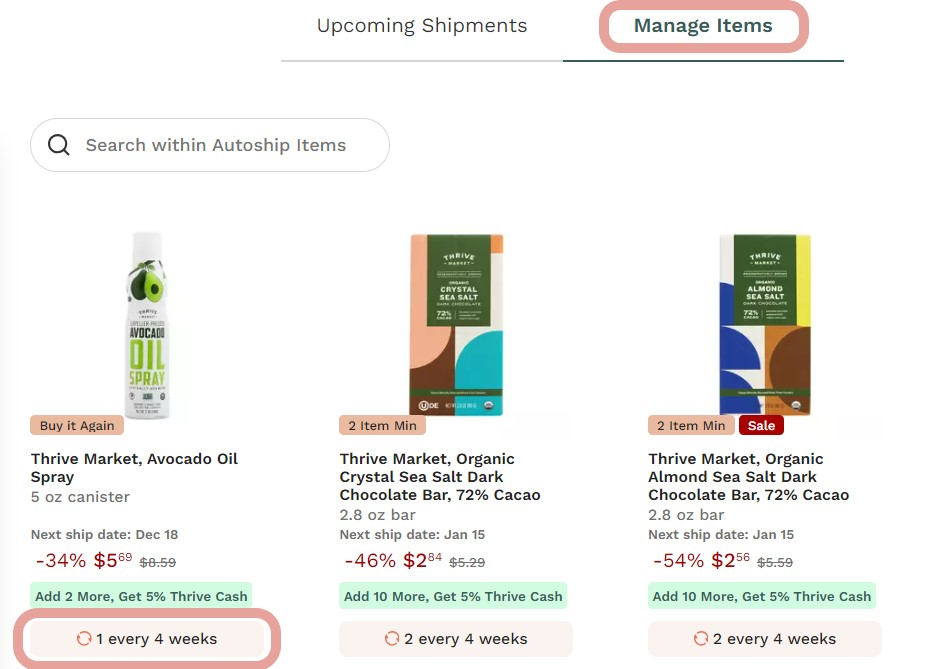Click the Buy it Again badge
This screenshot has height=669, width=946.
(x=77, y=425)
